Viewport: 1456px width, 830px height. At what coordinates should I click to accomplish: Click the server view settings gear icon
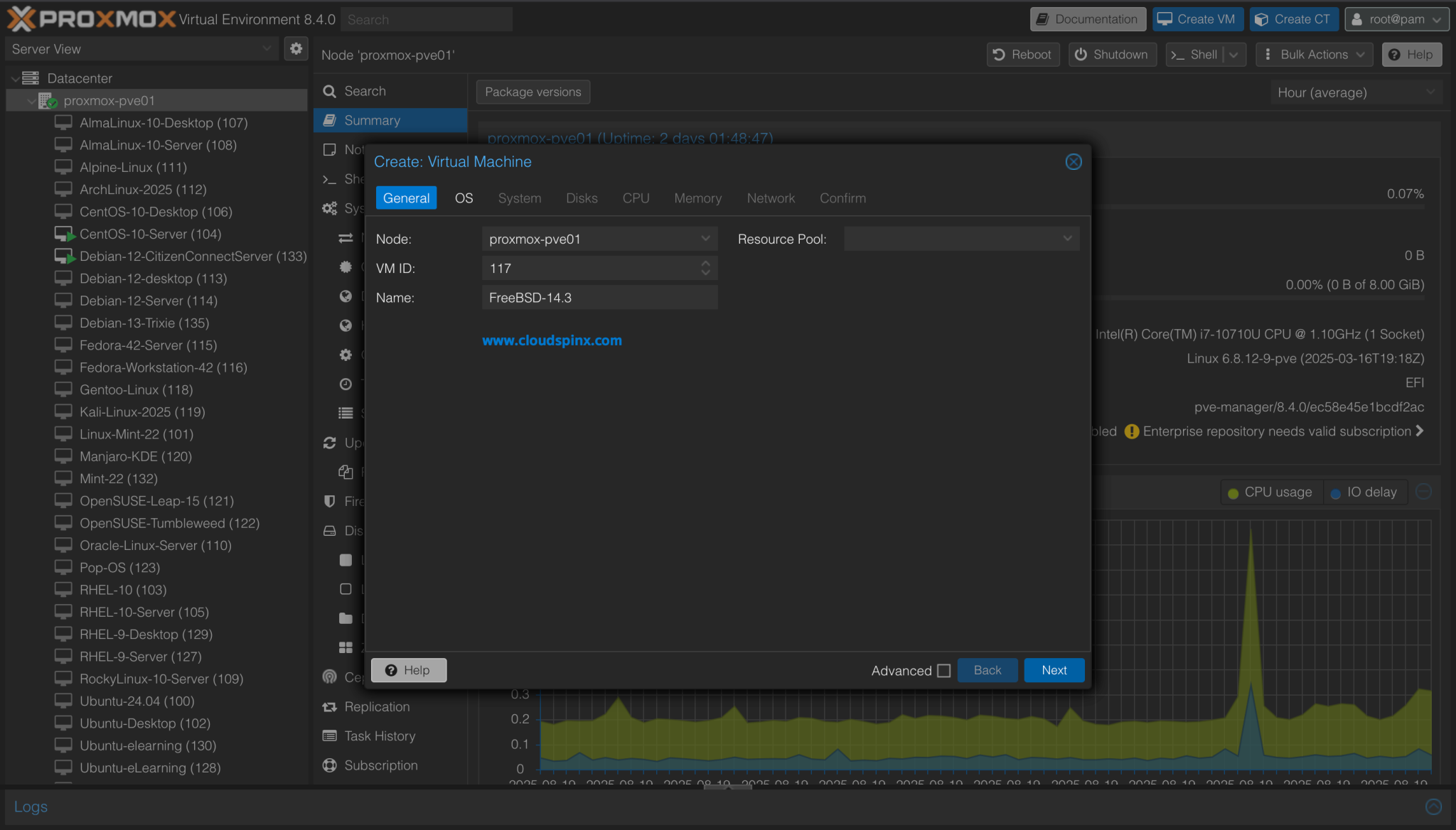tap(296, 49)
